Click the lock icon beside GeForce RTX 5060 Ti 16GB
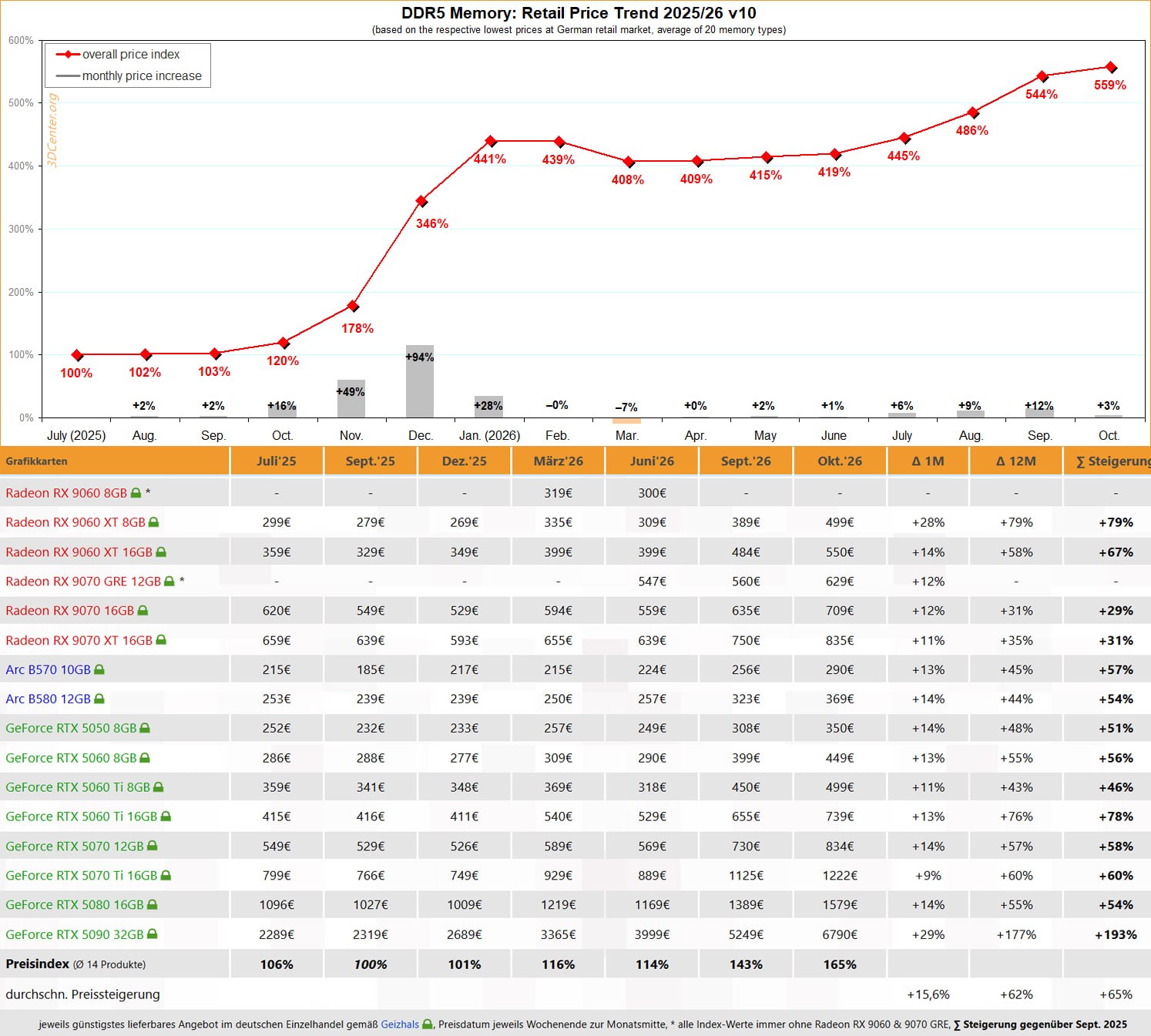Screen dimensions: 1151x1036 click(x=166, y=816)
